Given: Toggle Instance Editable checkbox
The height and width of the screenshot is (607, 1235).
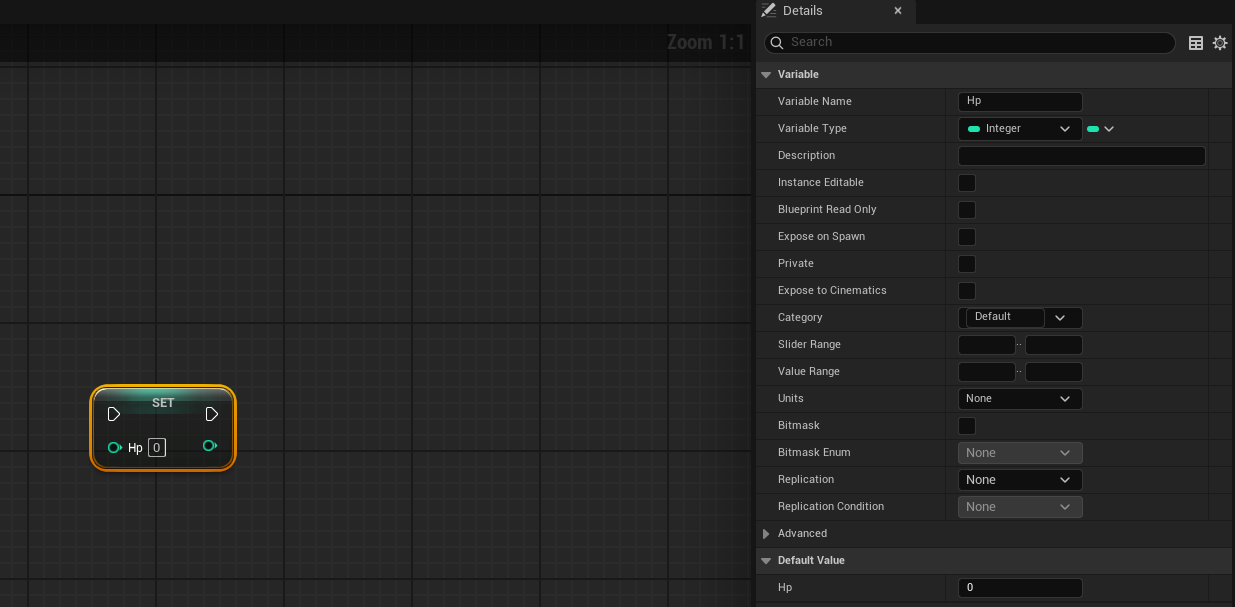Looking at the screenshot, I should pos(967,183).
